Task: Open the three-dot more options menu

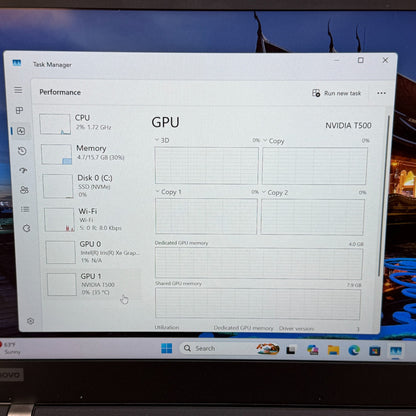Action: click(381, 93)
